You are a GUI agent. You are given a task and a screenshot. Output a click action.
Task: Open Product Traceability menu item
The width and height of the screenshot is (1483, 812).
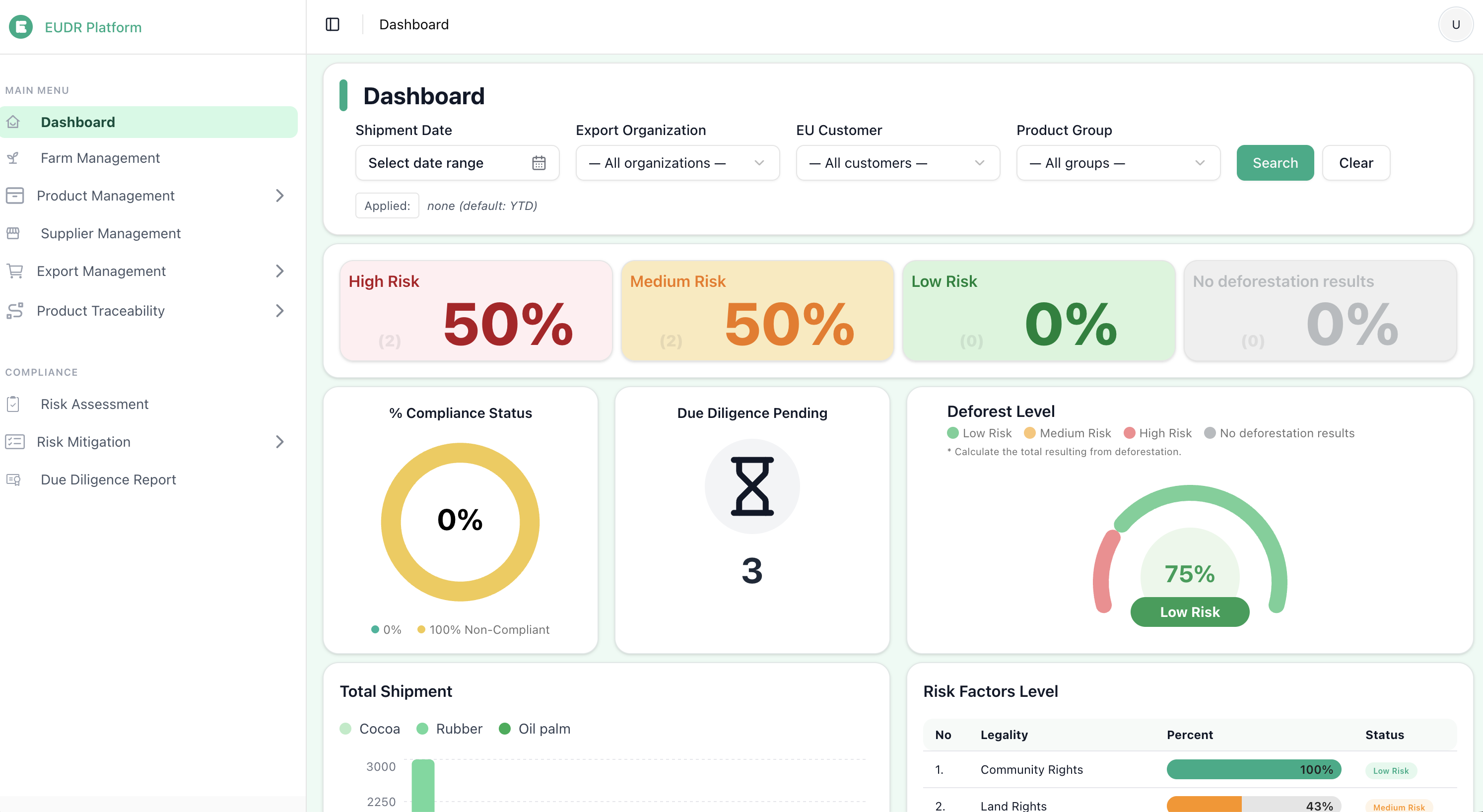click(x=101, y=311)
